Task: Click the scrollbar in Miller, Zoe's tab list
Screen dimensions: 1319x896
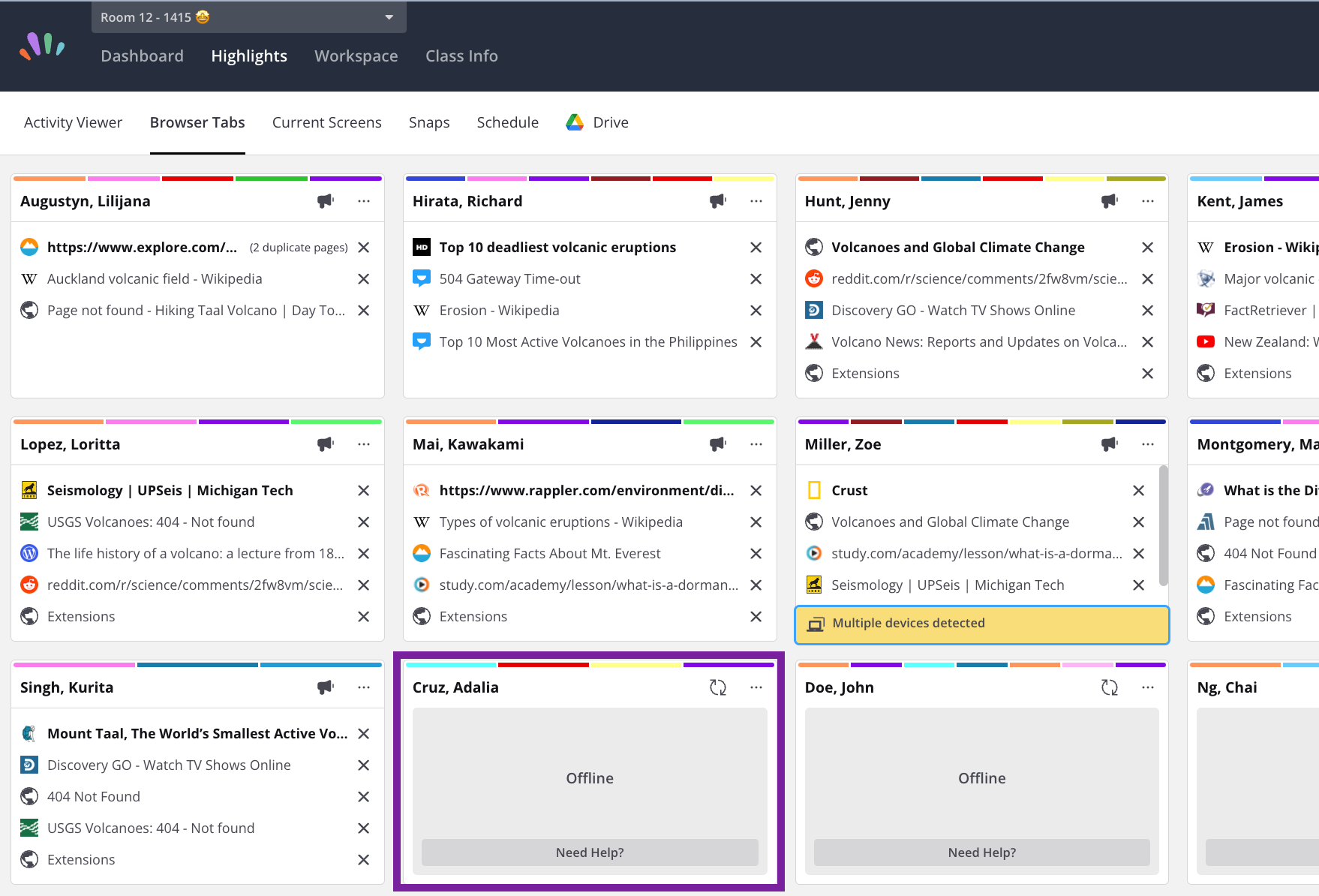Action: click(1164, 525)
